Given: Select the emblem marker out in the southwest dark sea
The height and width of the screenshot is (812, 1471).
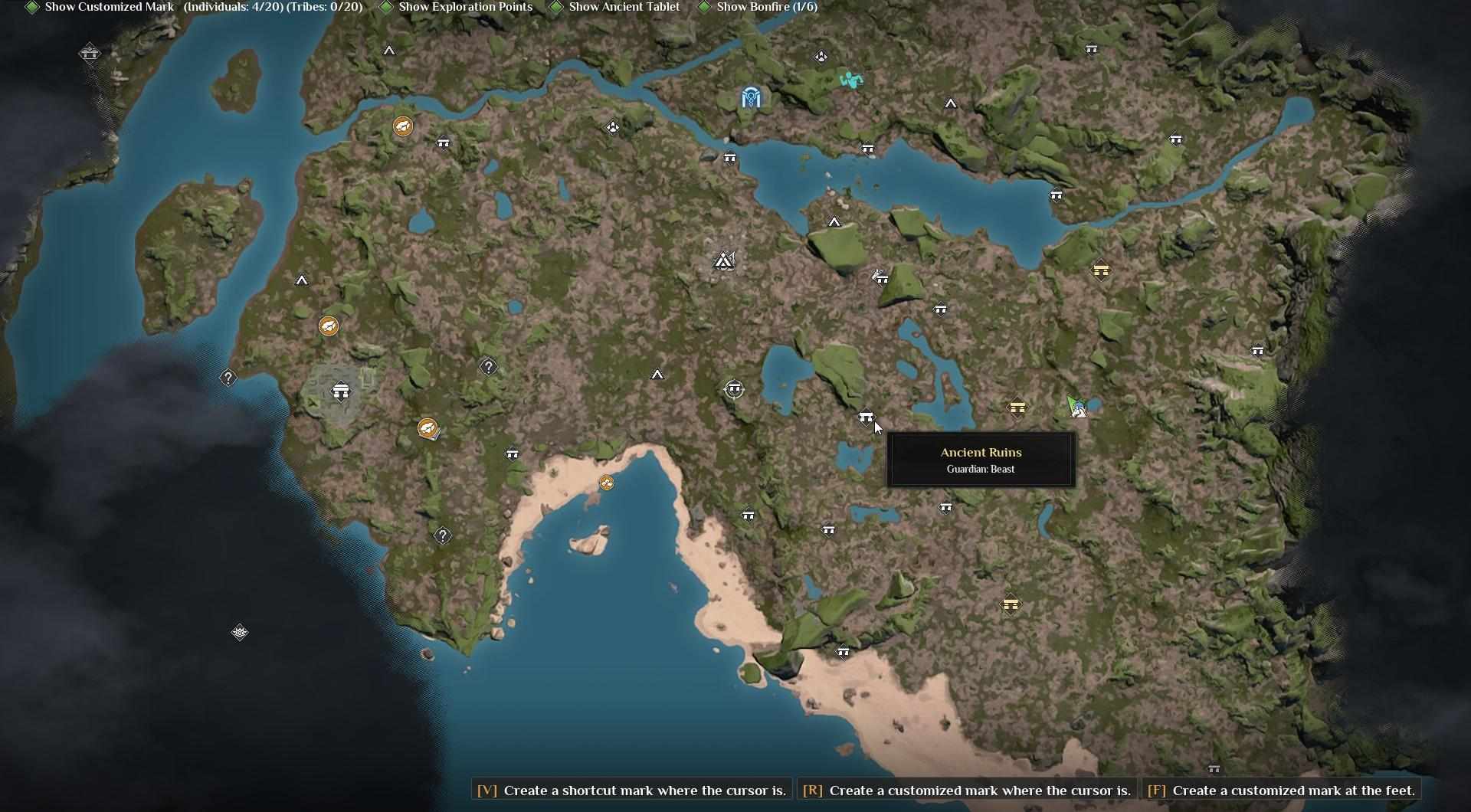Looking at the screenshot, I should [x=240, y=632].
